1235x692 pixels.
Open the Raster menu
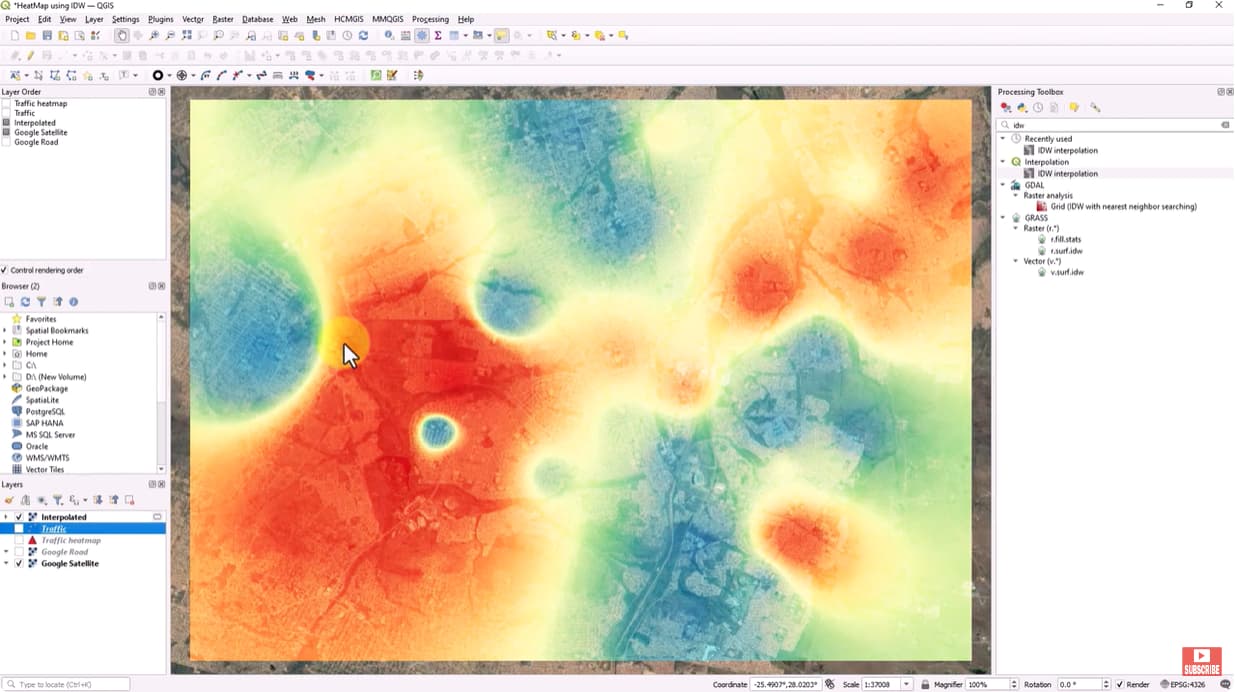pos(222,19)
